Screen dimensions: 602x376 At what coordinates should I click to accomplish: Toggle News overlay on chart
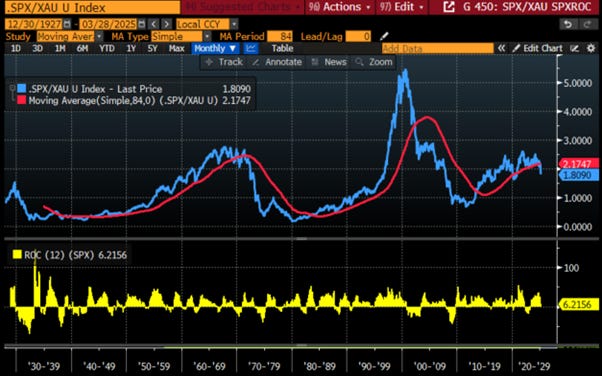[329, 62]
